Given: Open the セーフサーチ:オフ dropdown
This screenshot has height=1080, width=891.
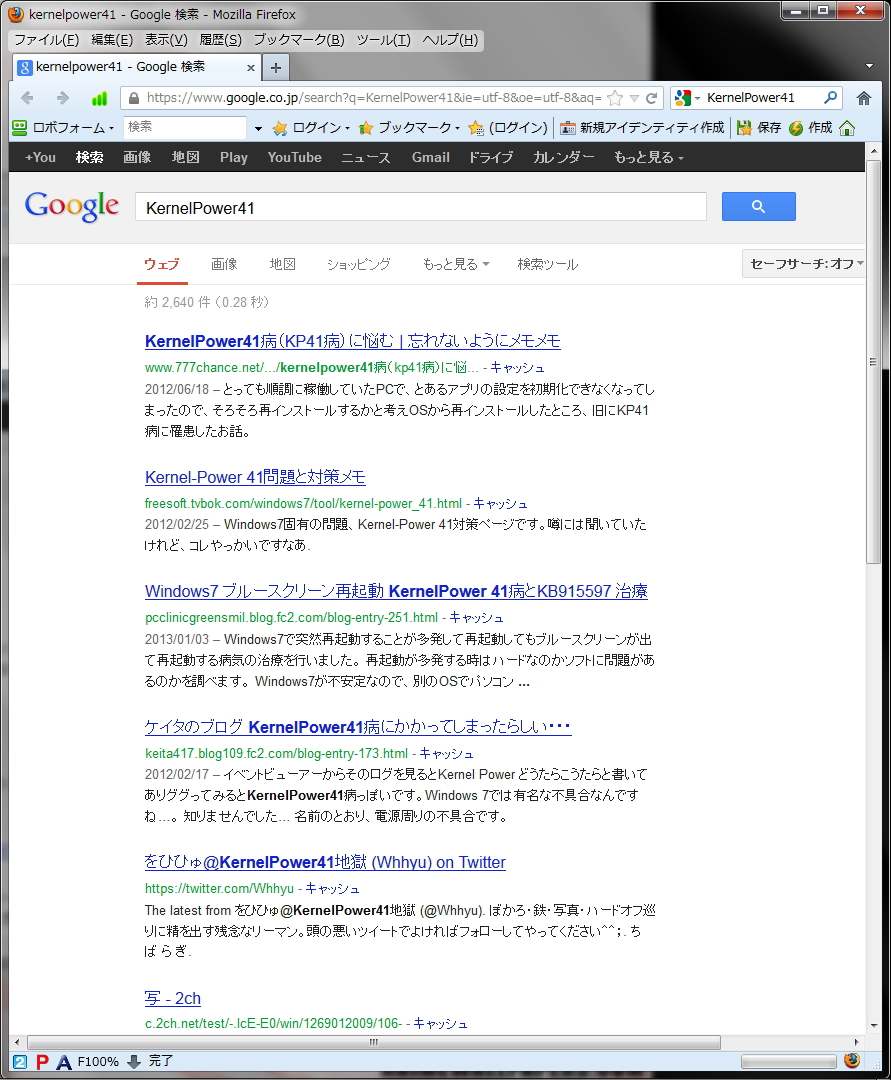Looking at the screenshot, I should [x=806, y=264].
